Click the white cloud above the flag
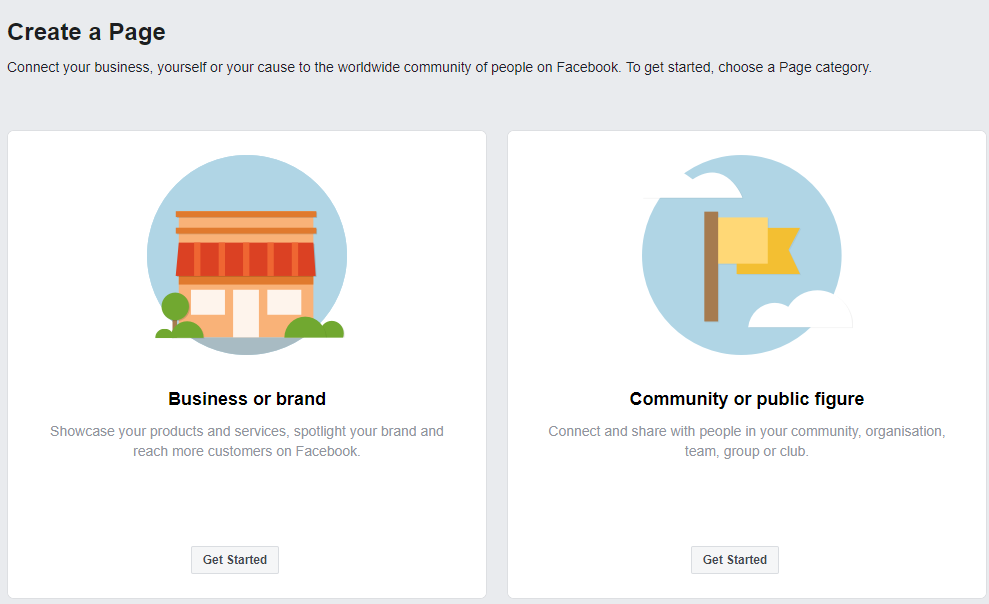Viewport: 989px width, 604px height. point(694,185)
